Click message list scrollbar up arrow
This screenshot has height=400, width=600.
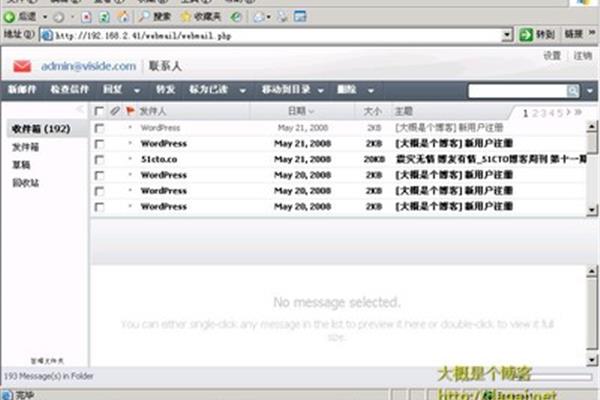pos(592,126)
